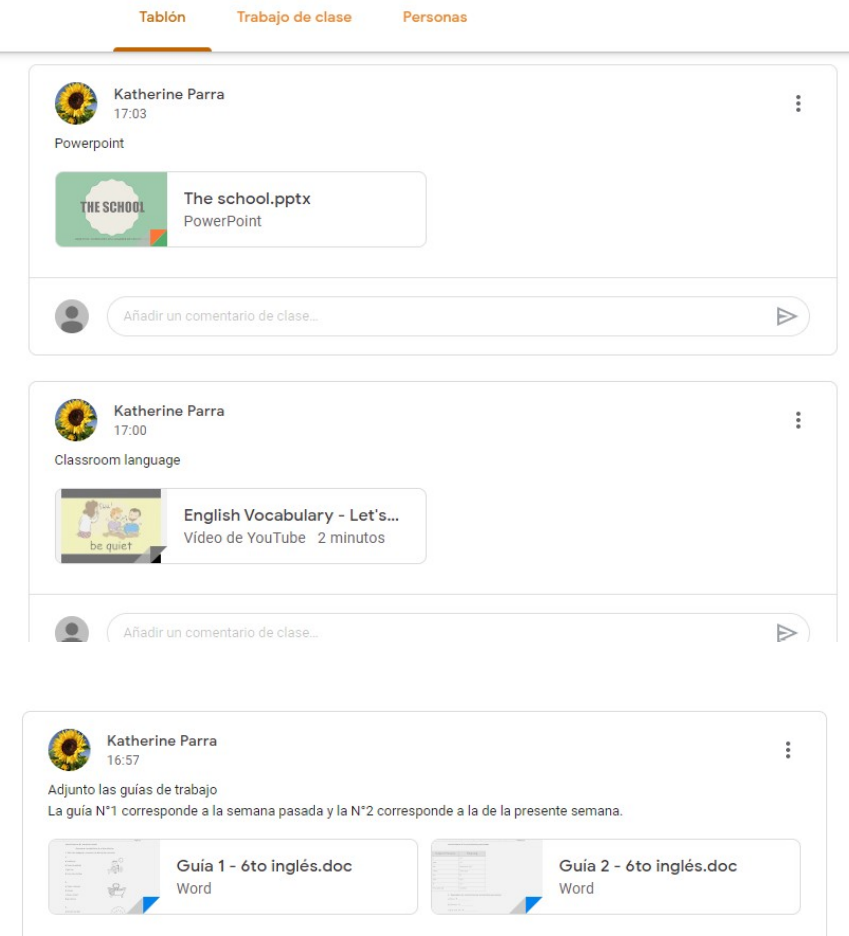Click the 'be quiet' video thumbnail
The height and width of the screenshot is (936, 849).
pyautogui.click(x=111, y=526)
